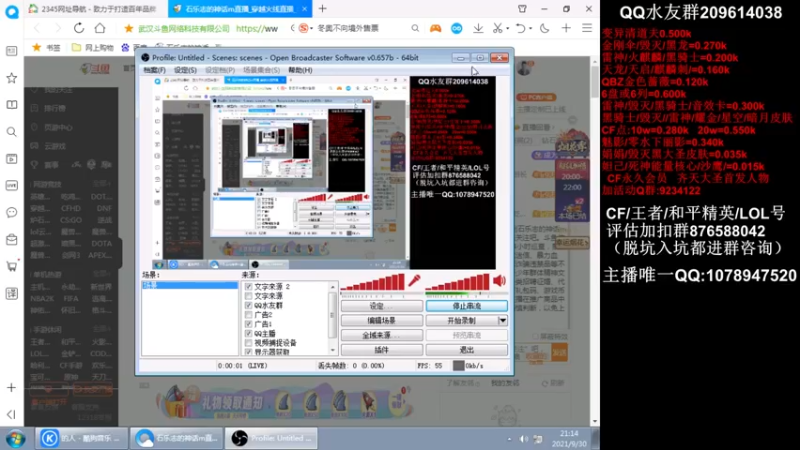Click the undo closed tab icon
800x450 pixels.
click(520, 29)
